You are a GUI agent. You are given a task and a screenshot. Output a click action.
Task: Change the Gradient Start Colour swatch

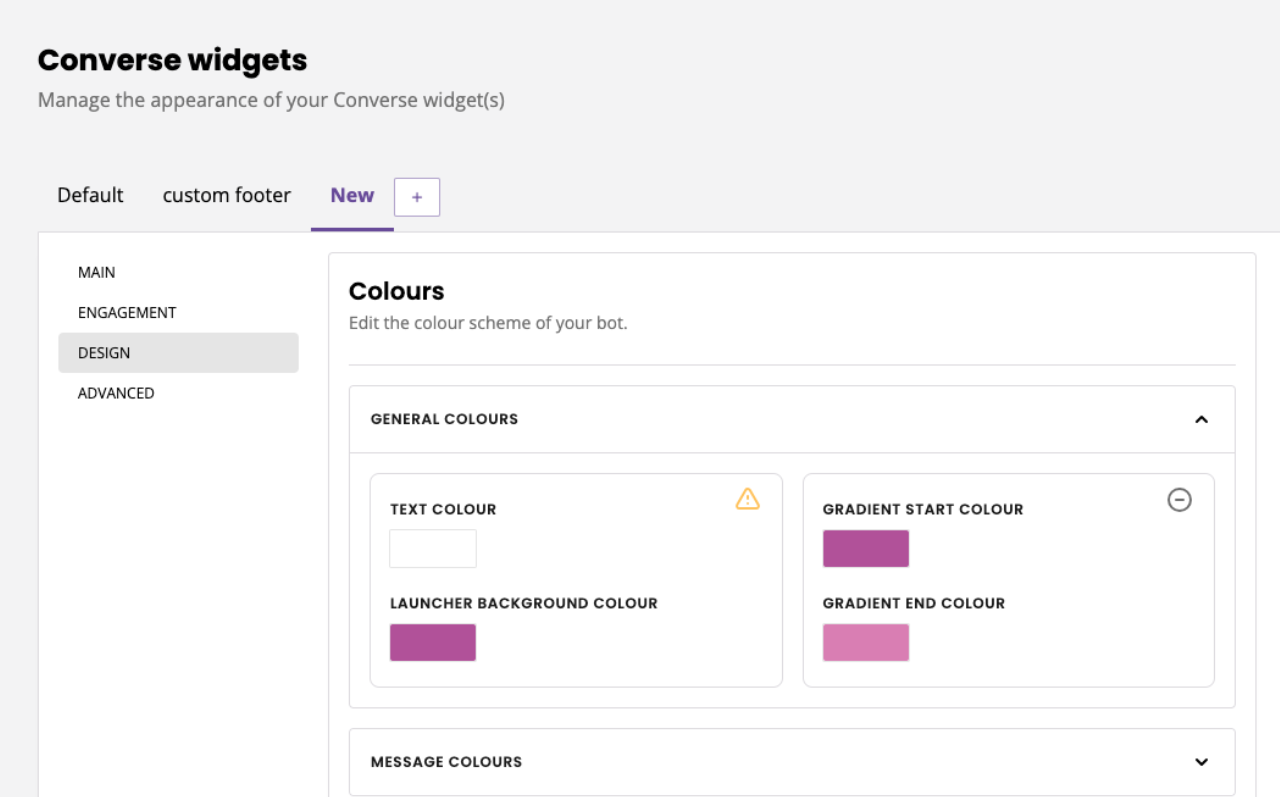866,549
